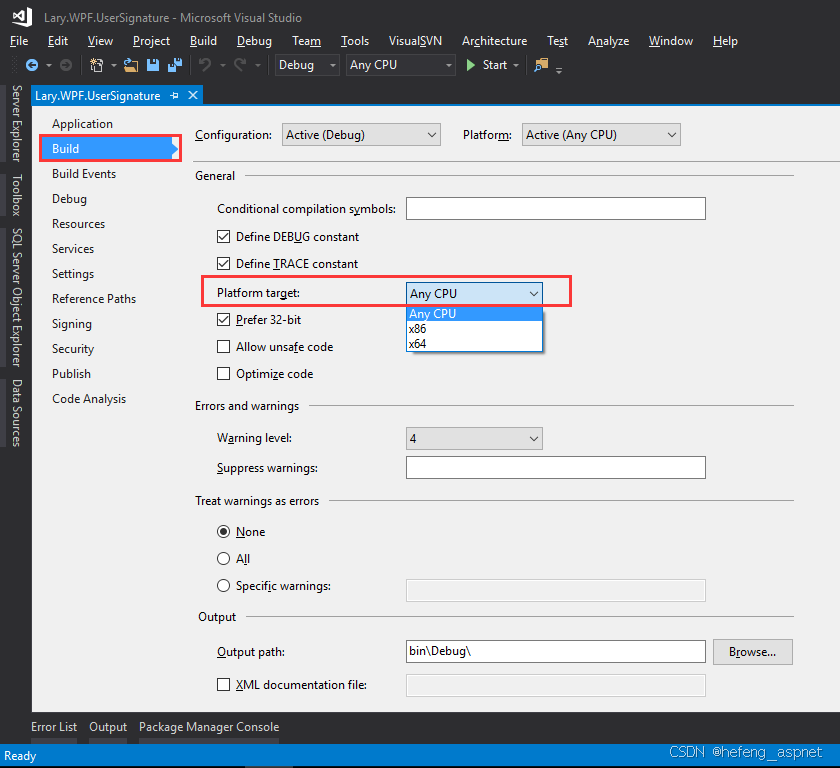Image resolution: width=840 pixels, height=768 pixels.
Task: Open the Build menu
Action: coord(203,41)
